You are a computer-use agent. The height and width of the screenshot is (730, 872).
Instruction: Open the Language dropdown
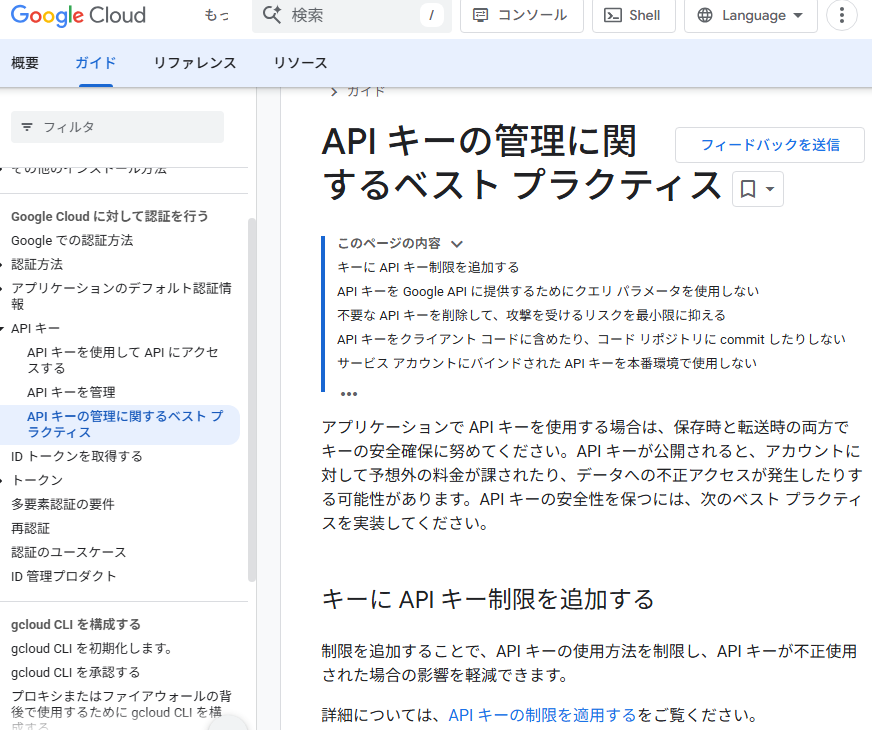click(750, 16)
